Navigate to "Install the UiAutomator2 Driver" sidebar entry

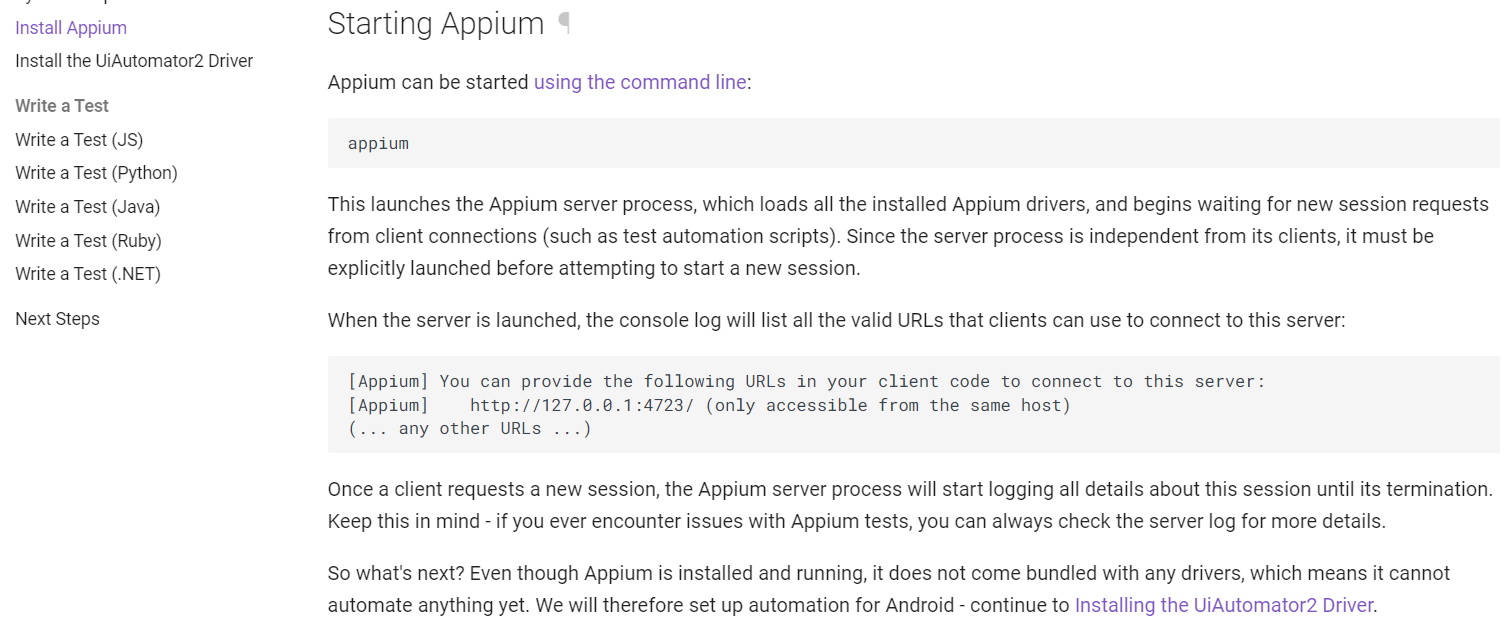[133, 60]
